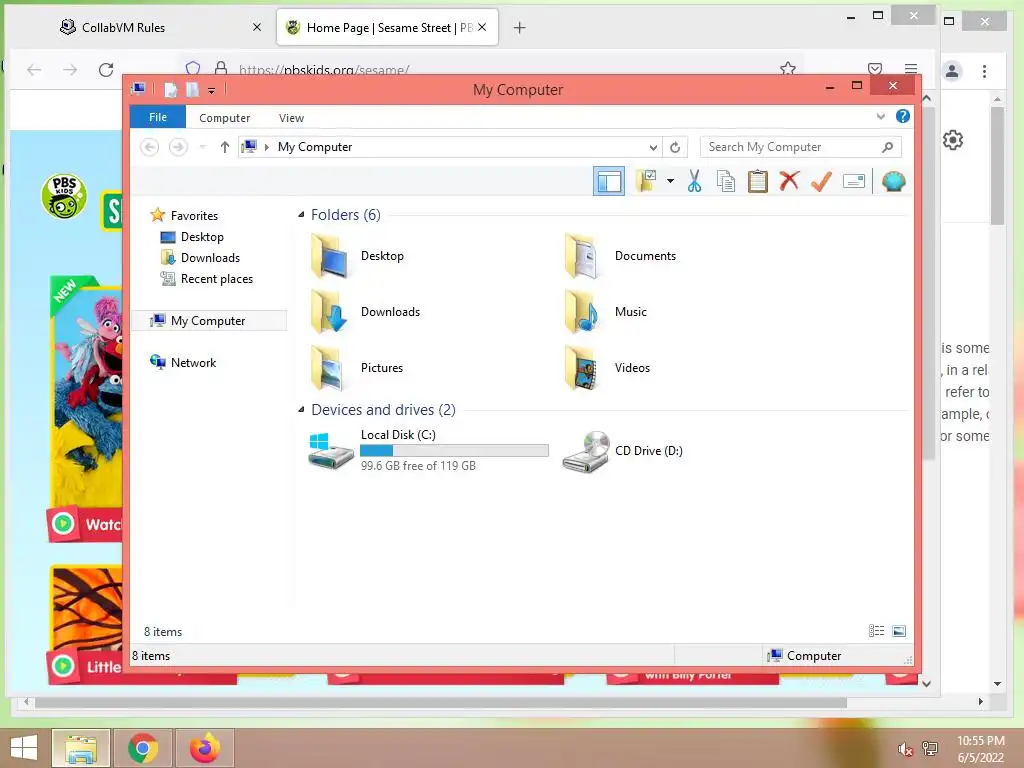Switch to the Sesame Street browser tab
This screenshot has height=768, width=1024.
pos(388,27)
